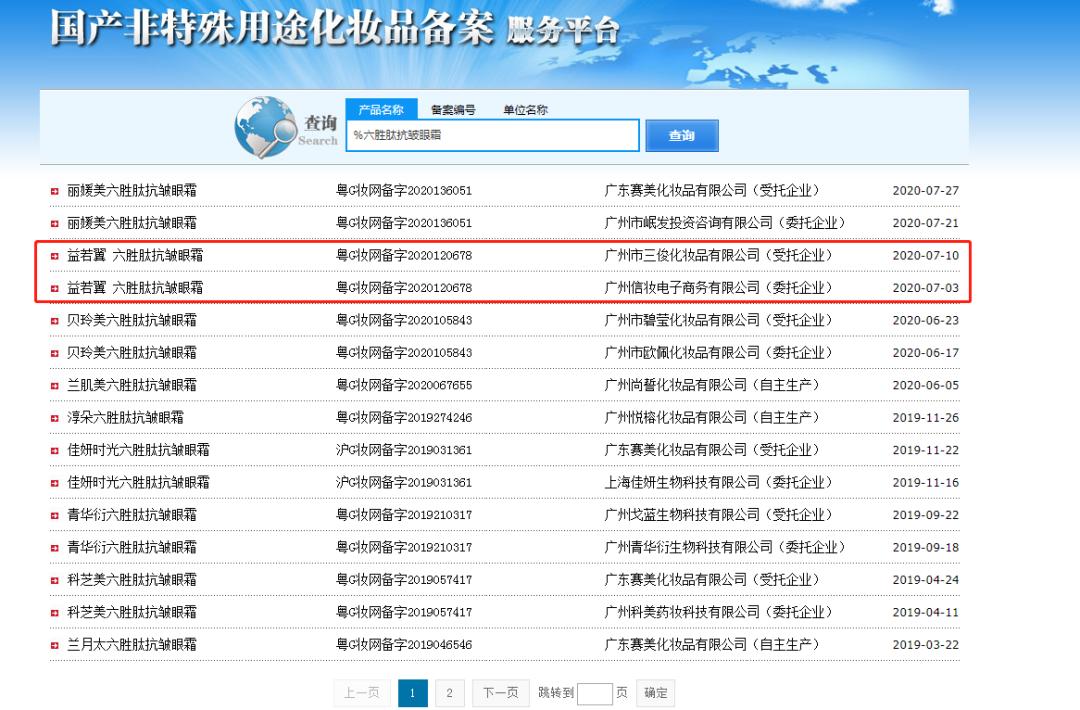Click red bullet icon beside 淳朵六胜肽抗皱眼霜
This screenshot has height=710, width=1080.
[54, 419]
